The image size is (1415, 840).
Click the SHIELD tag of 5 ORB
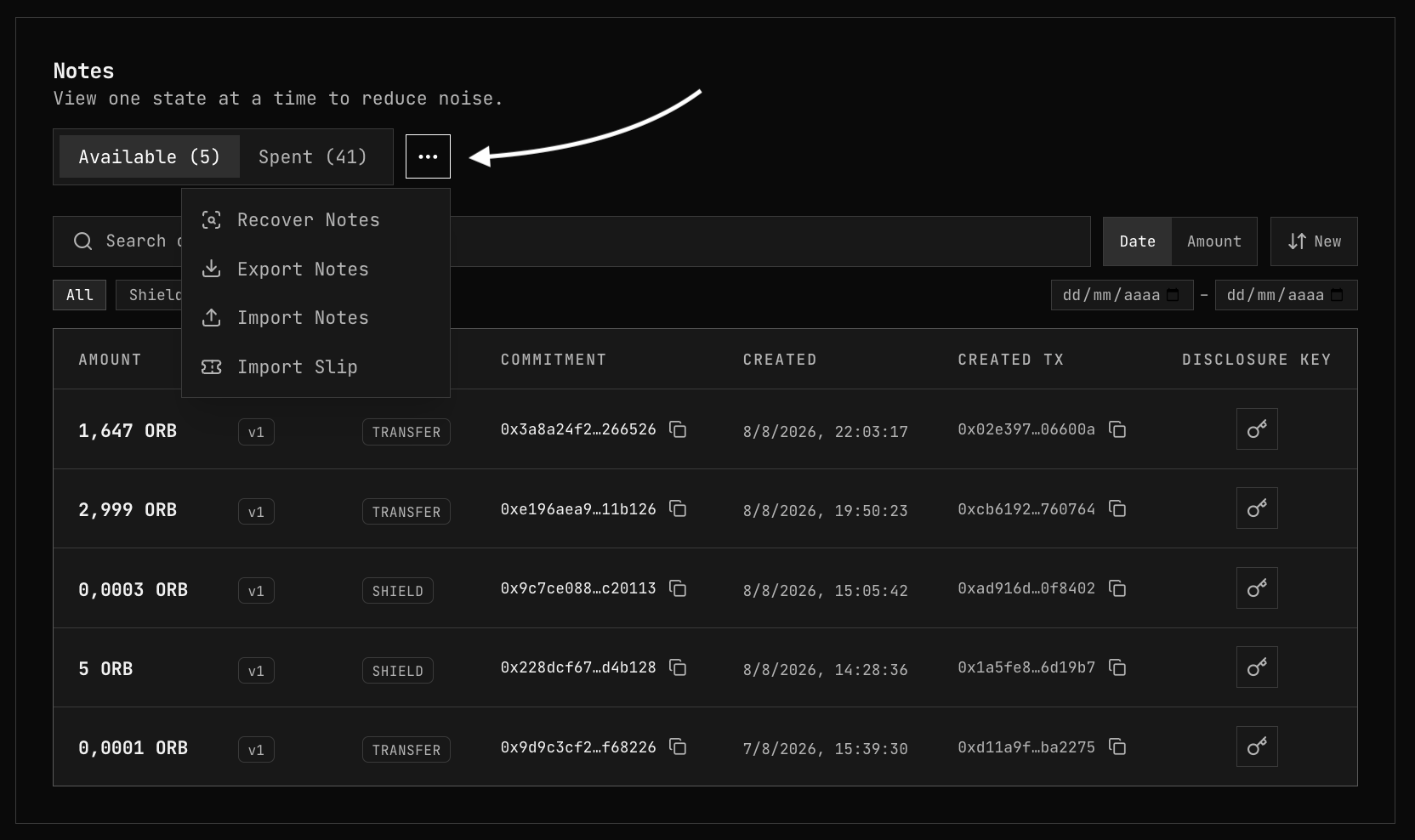(398, 671)
